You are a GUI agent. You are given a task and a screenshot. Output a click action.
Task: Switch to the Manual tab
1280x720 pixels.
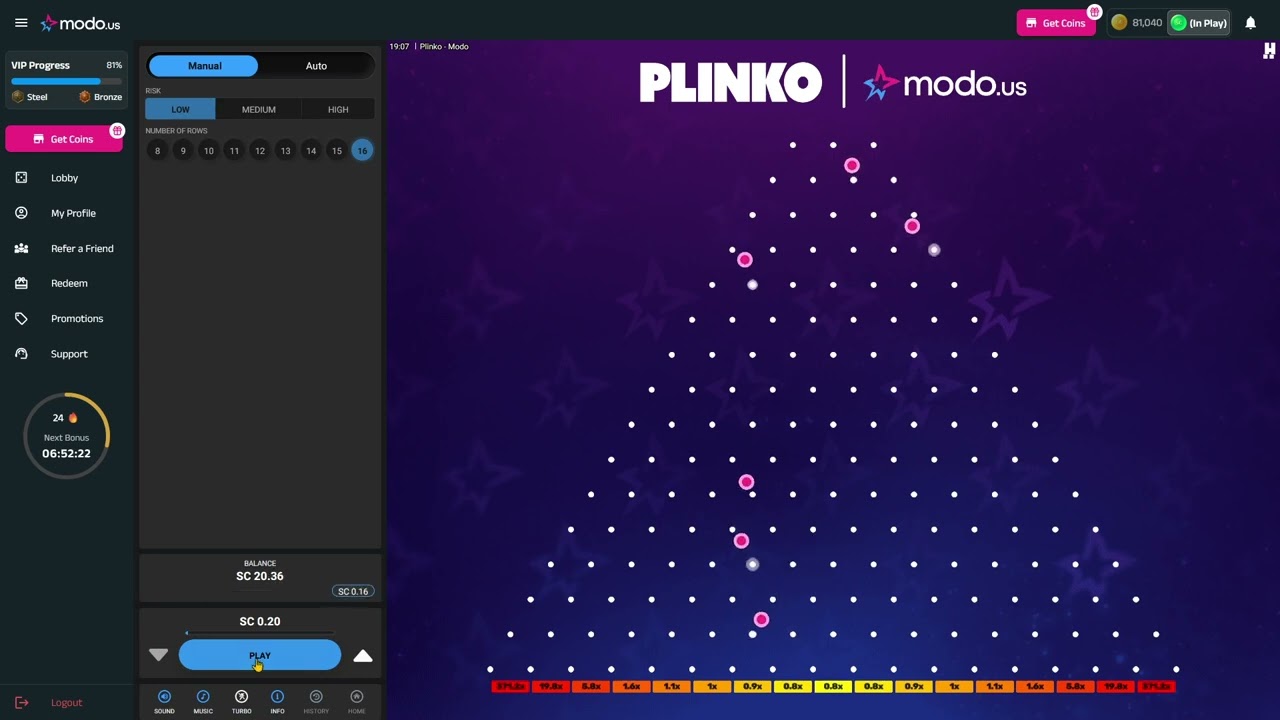[204, 66]
